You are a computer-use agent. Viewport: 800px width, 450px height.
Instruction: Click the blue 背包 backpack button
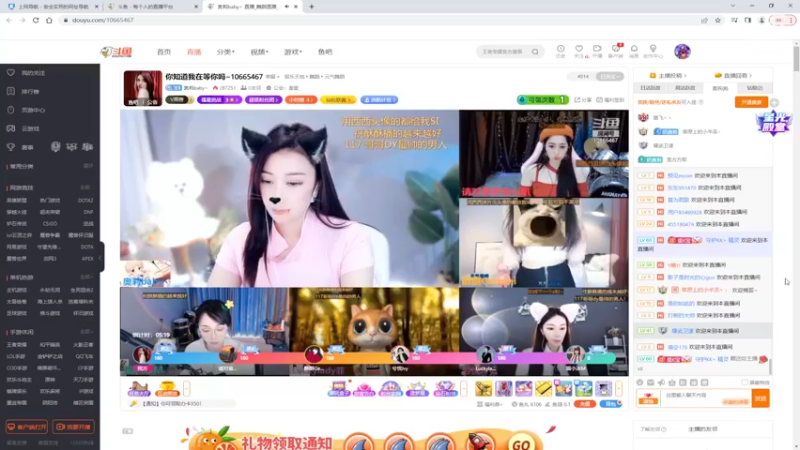point(611,404)
